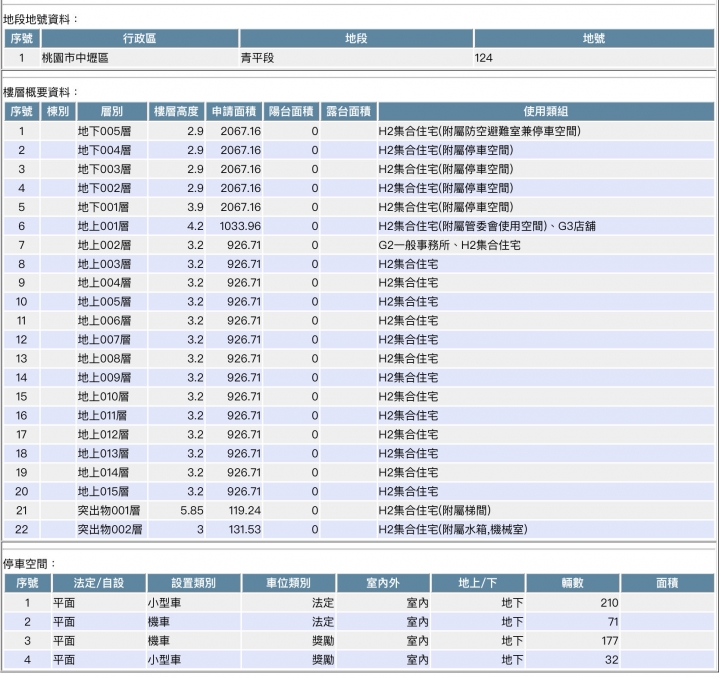
Task: Select the 突出物002層 row label
Action: [x=110, y=530]
